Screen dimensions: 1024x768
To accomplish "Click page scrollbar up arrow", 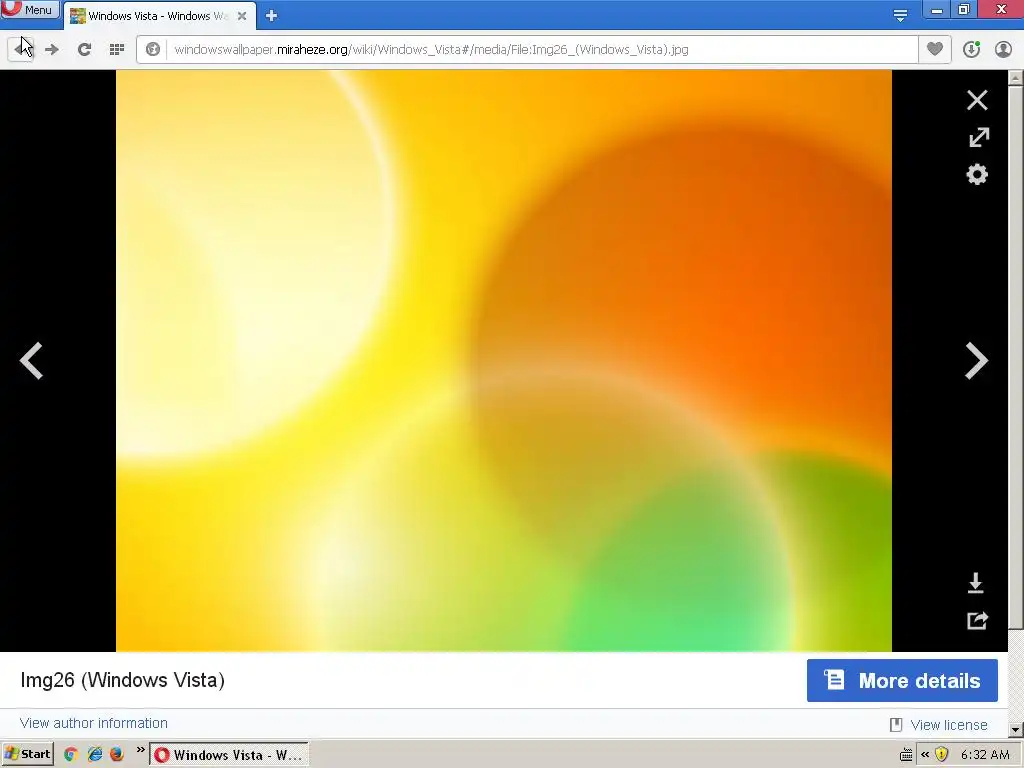I will click(x=1016, y=78).
